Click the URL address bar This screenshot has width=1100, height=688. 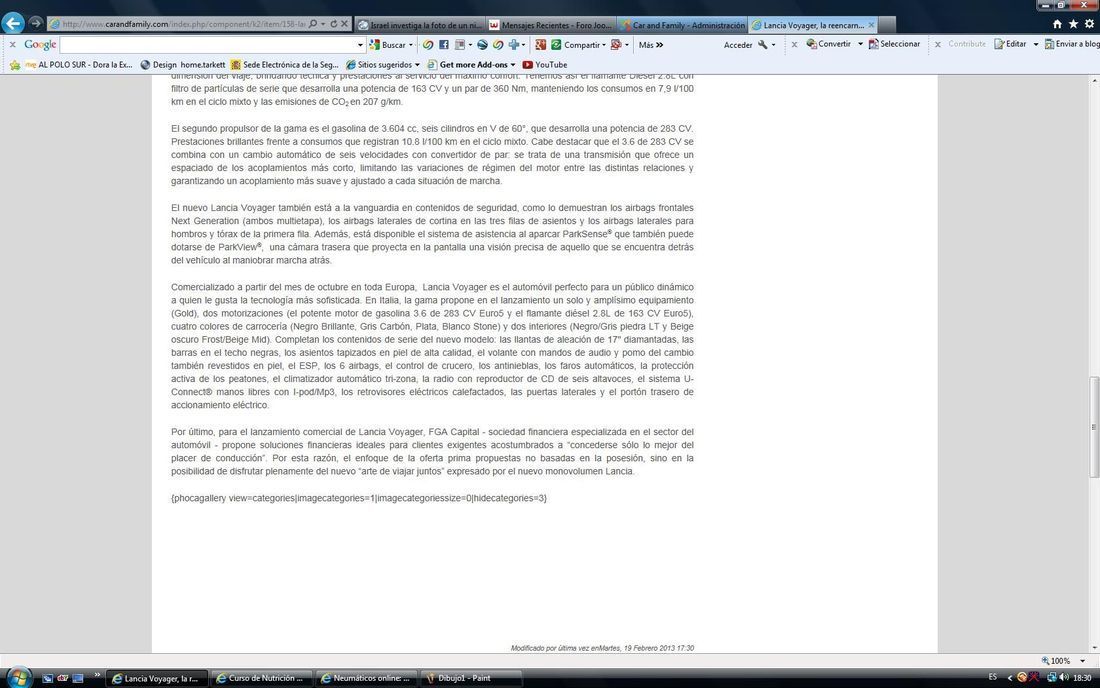tap(178, 24)
